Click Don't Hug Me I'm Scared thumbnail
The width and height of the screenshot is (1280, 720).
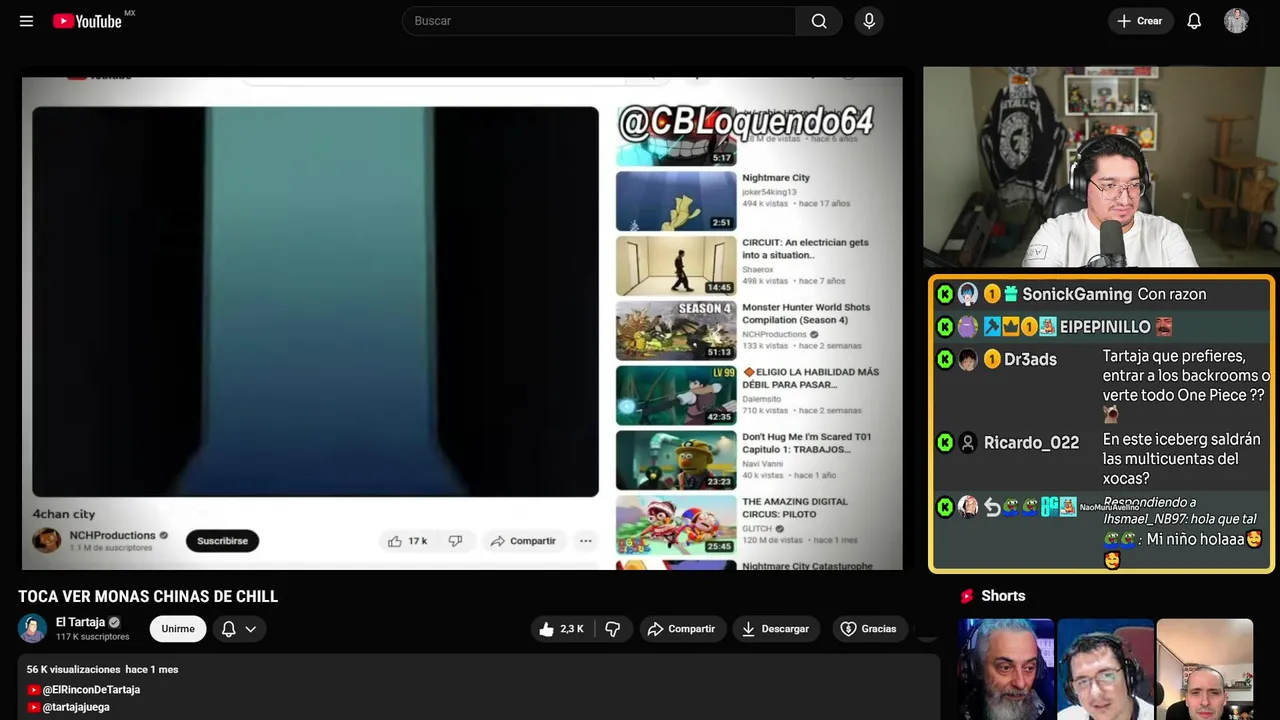click(x=676, y=460)
